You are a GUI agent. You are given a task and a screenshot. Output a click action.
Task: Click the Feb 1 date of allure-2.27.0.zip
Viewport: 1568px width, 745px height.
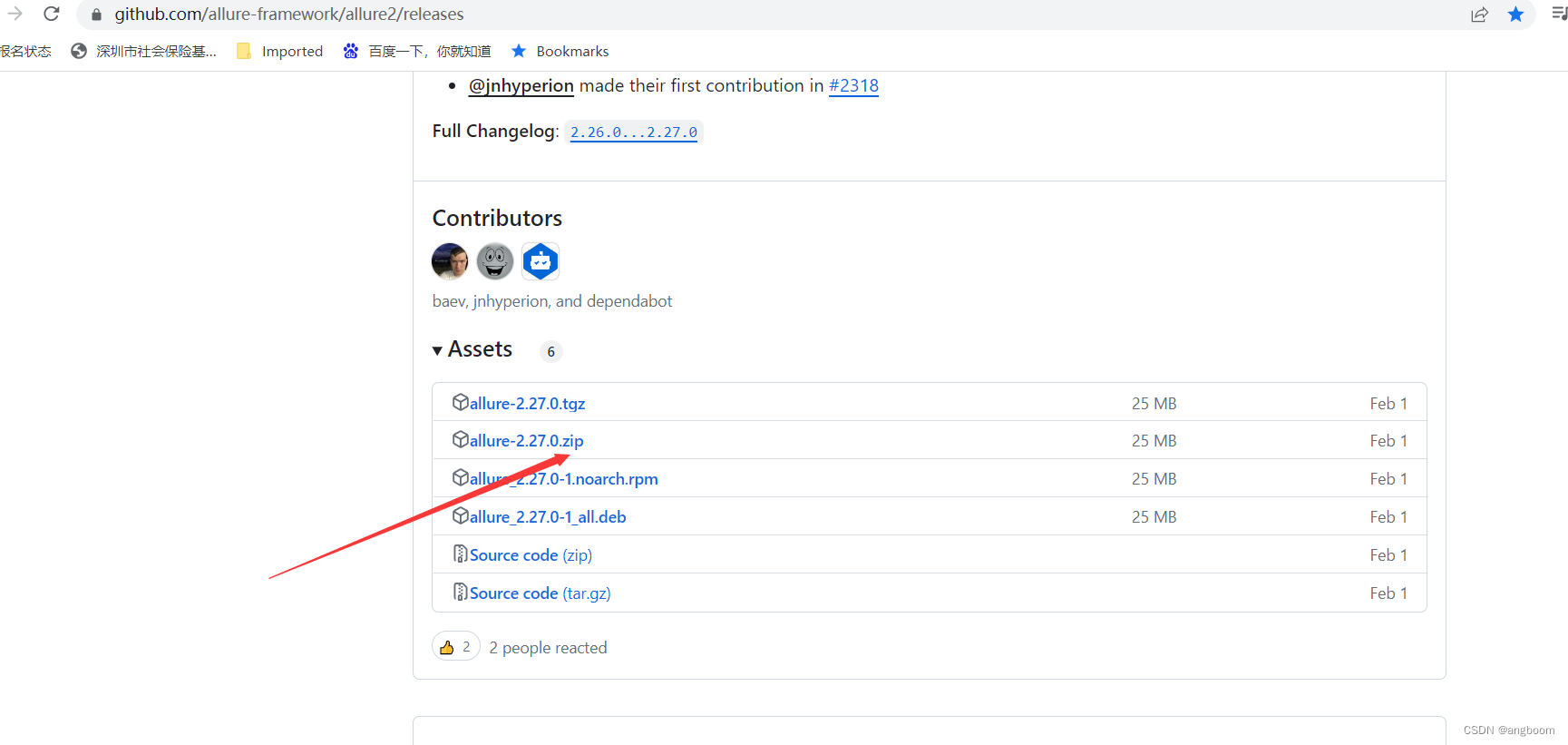(x=1388, y=440)
